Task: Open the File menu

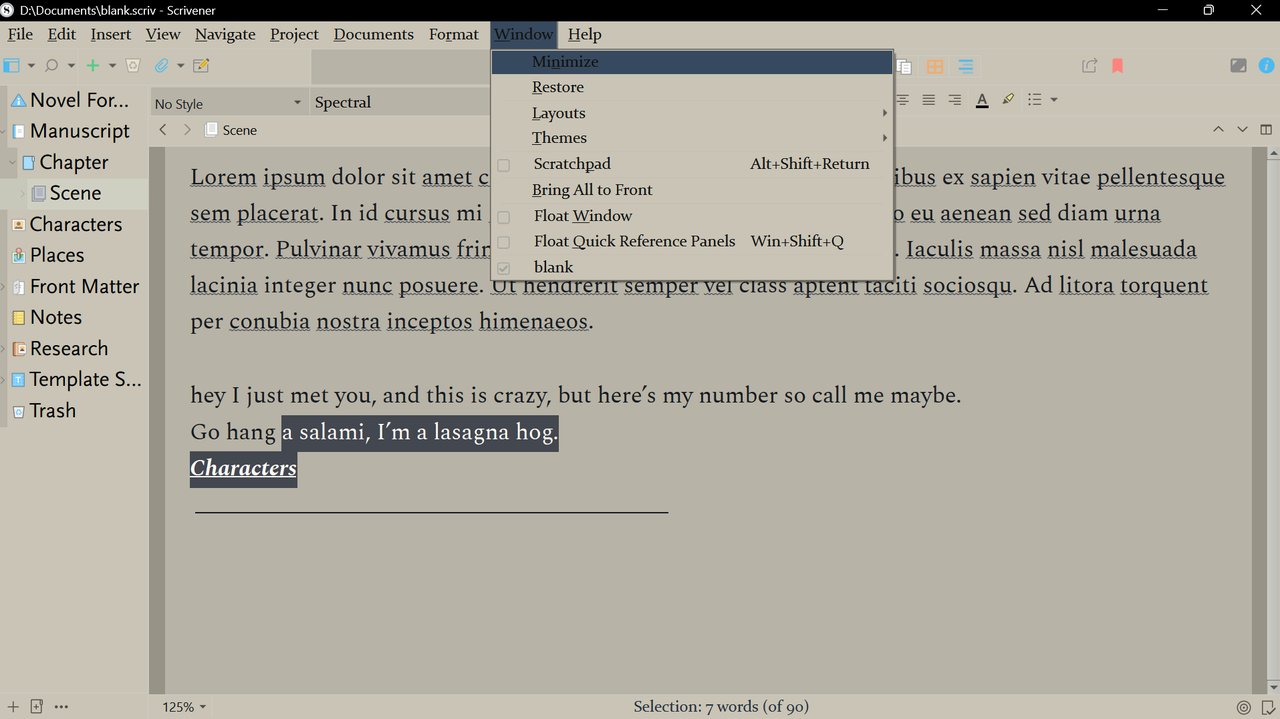Action: tap(20, 34)
